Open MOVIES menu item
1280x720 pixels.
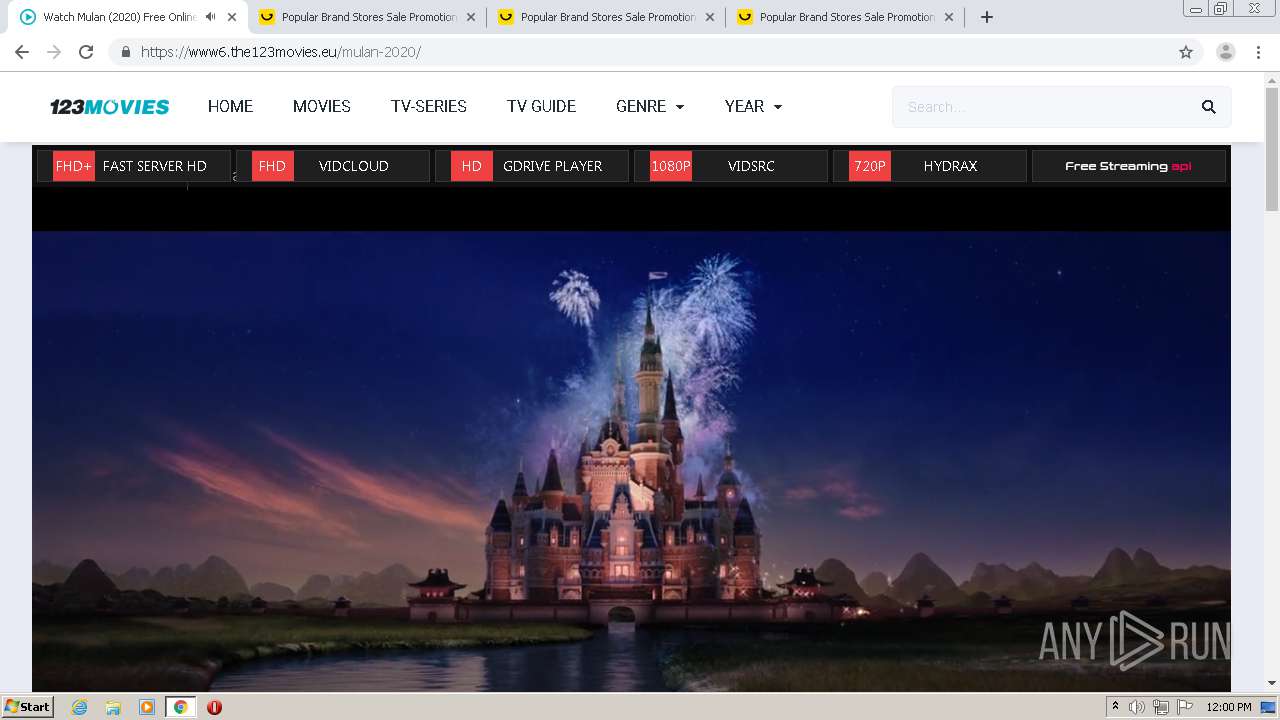point(322,107)
